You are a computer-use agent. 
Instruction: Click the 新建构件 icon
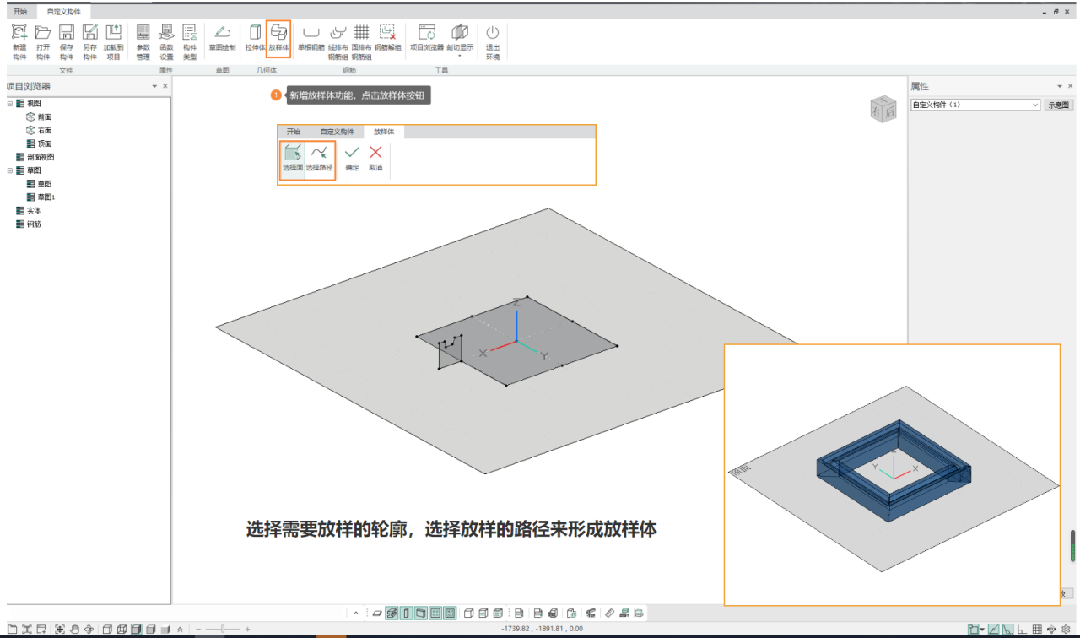(19, 39)
